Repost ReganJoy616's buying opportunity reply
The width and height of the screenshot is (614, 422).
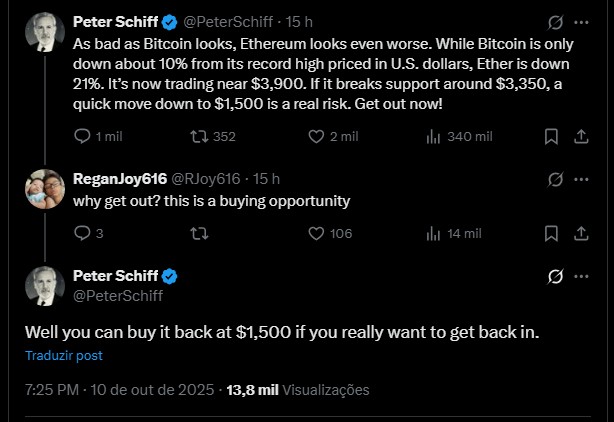(198, 233)
